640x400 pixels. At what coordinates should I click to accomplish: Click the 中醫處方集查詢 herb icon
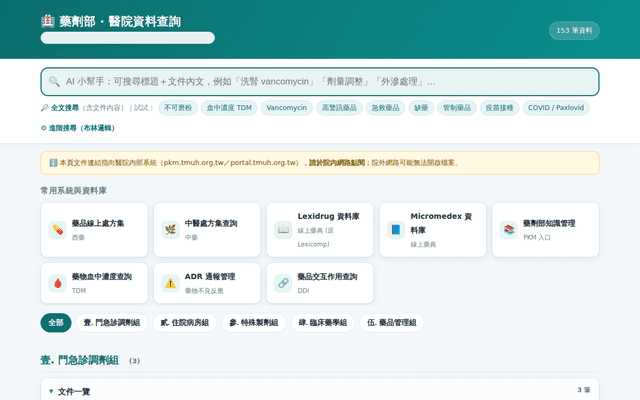pyautogui.click(x=171, y=230)
